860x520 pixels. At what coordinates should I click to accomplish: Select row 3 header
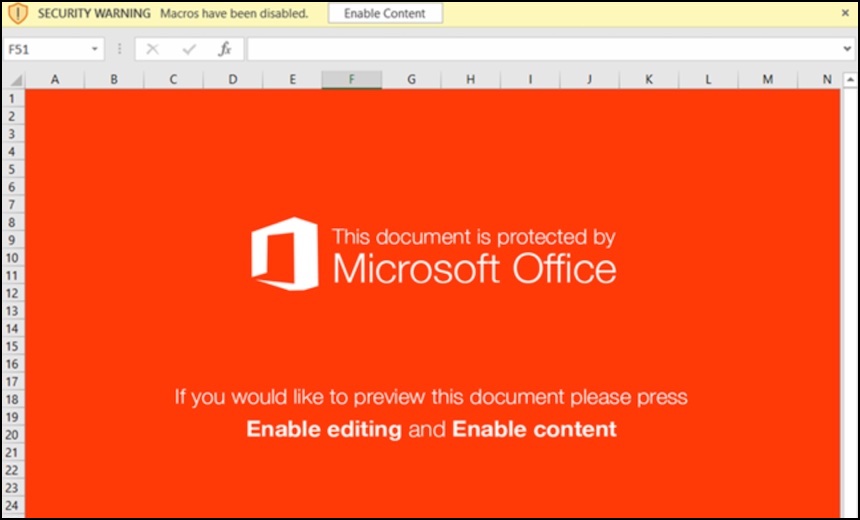tap(12, 134)
